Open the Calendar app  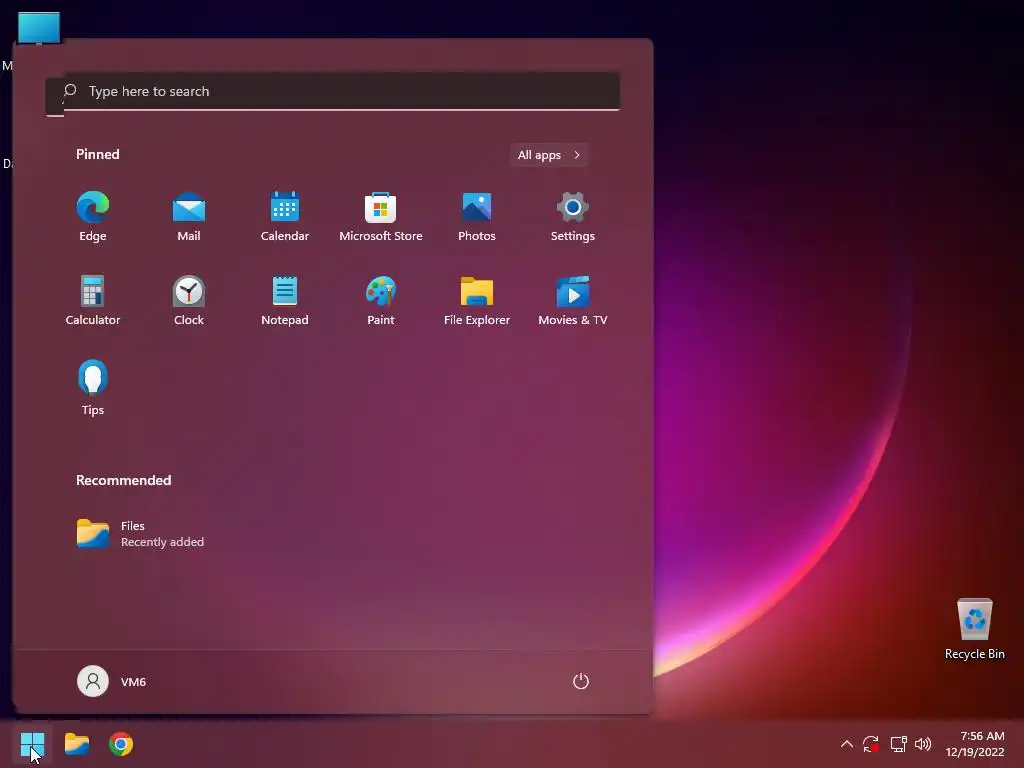(285, 217)
